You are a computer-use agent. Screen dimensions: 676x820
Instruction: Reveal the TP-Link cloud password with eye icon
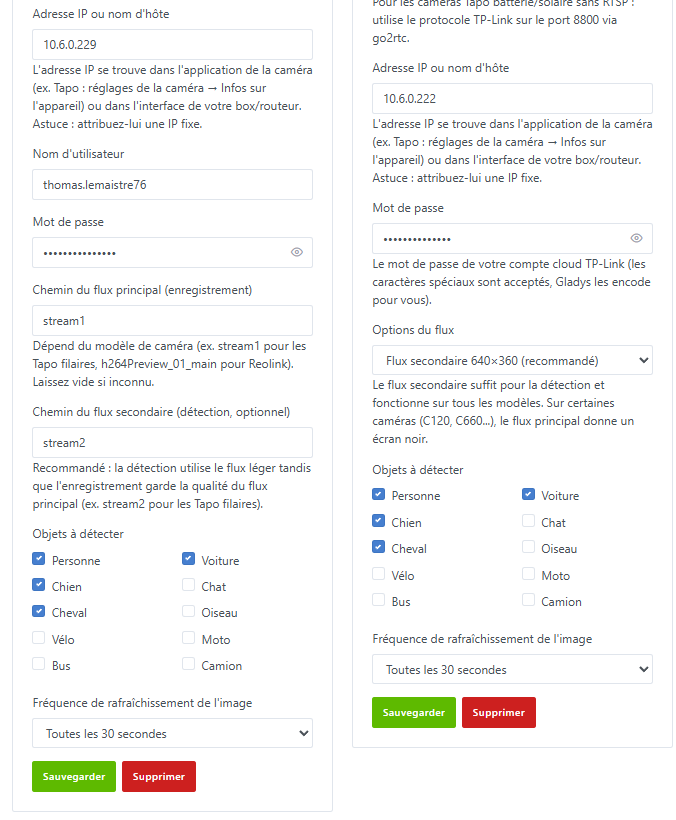click(636, 238)
